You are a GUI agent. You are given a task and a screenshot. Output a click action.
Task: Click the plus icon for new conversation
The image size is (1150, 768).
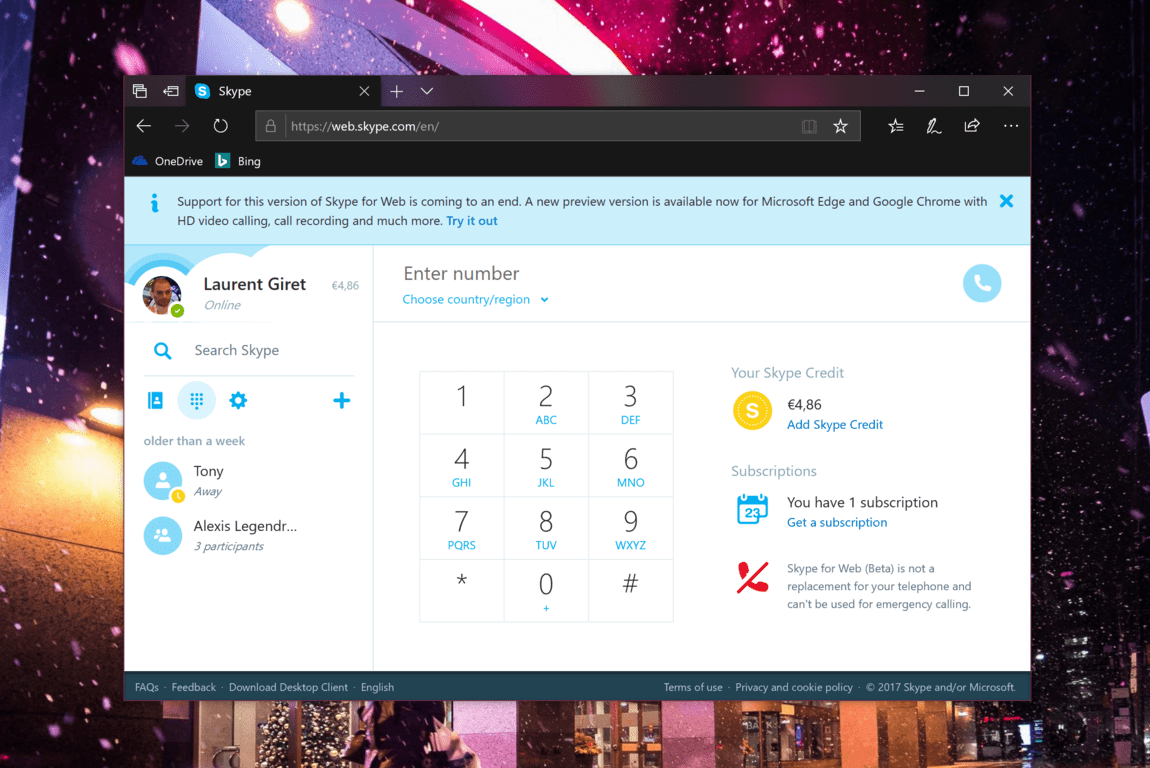coord(341,400)
